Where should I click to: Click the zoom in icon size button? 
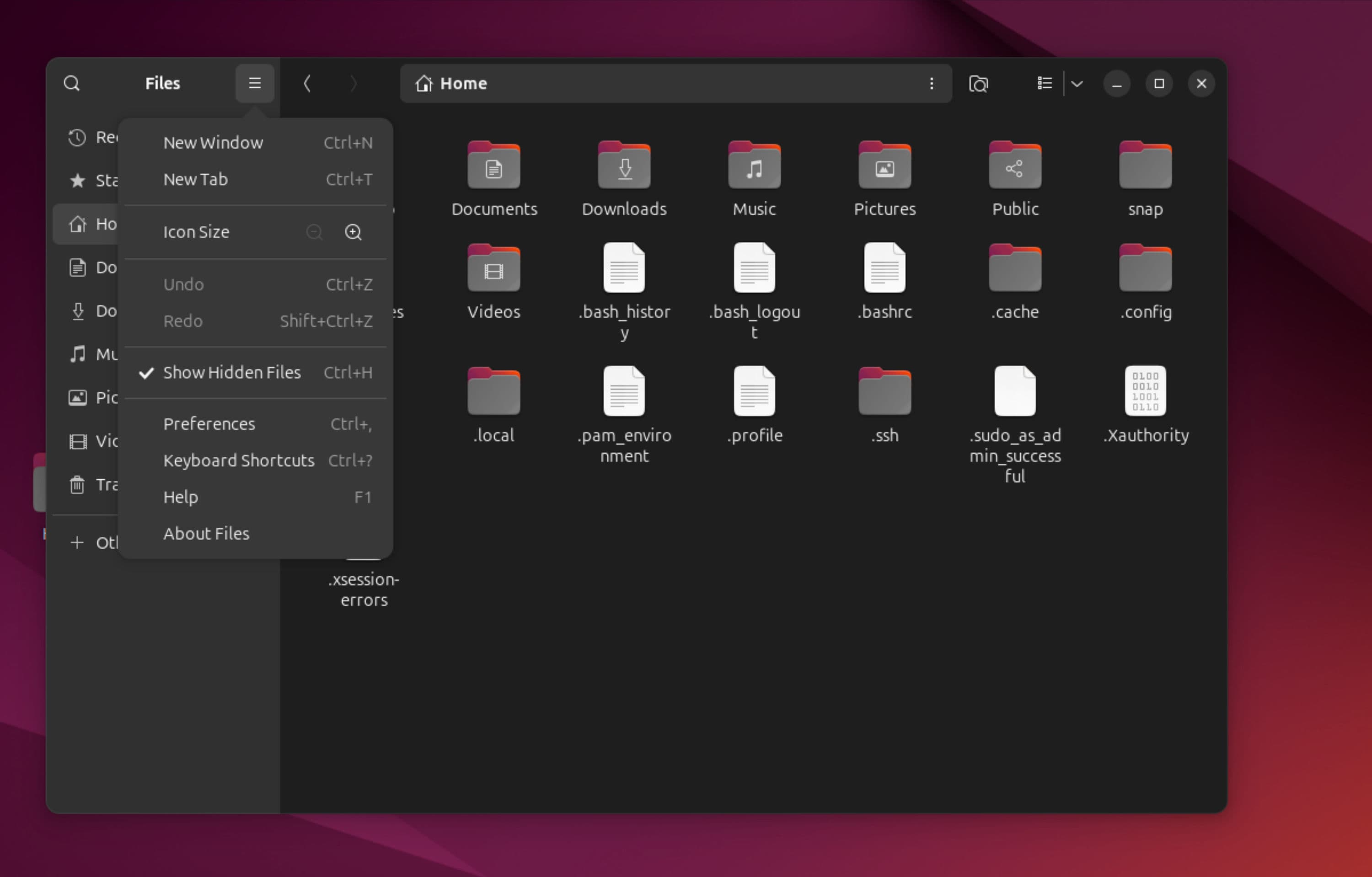coord(353,232)
